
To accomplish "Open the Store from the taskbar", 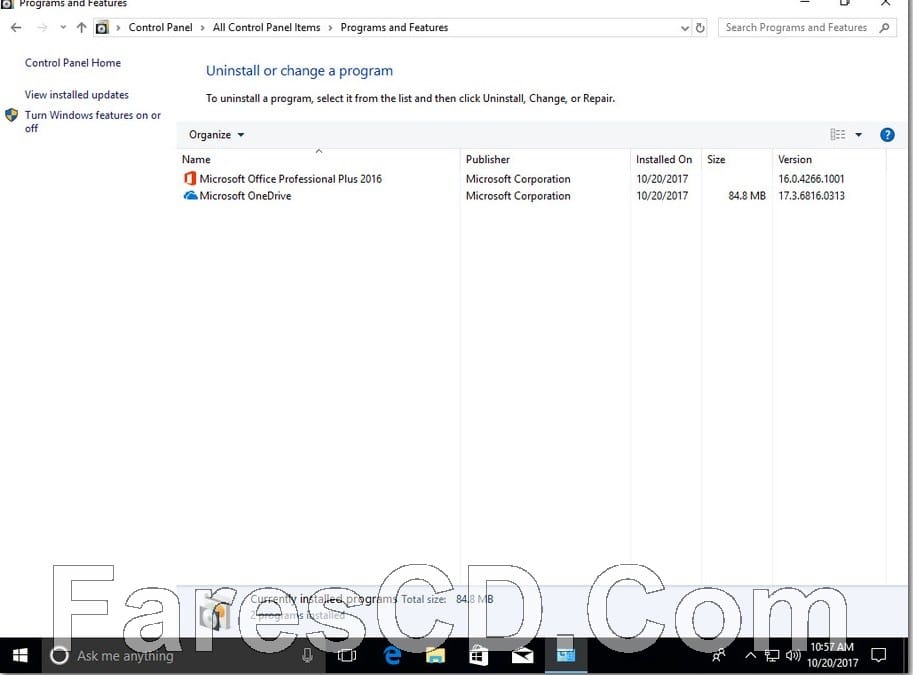I will [x=479, y=656].
